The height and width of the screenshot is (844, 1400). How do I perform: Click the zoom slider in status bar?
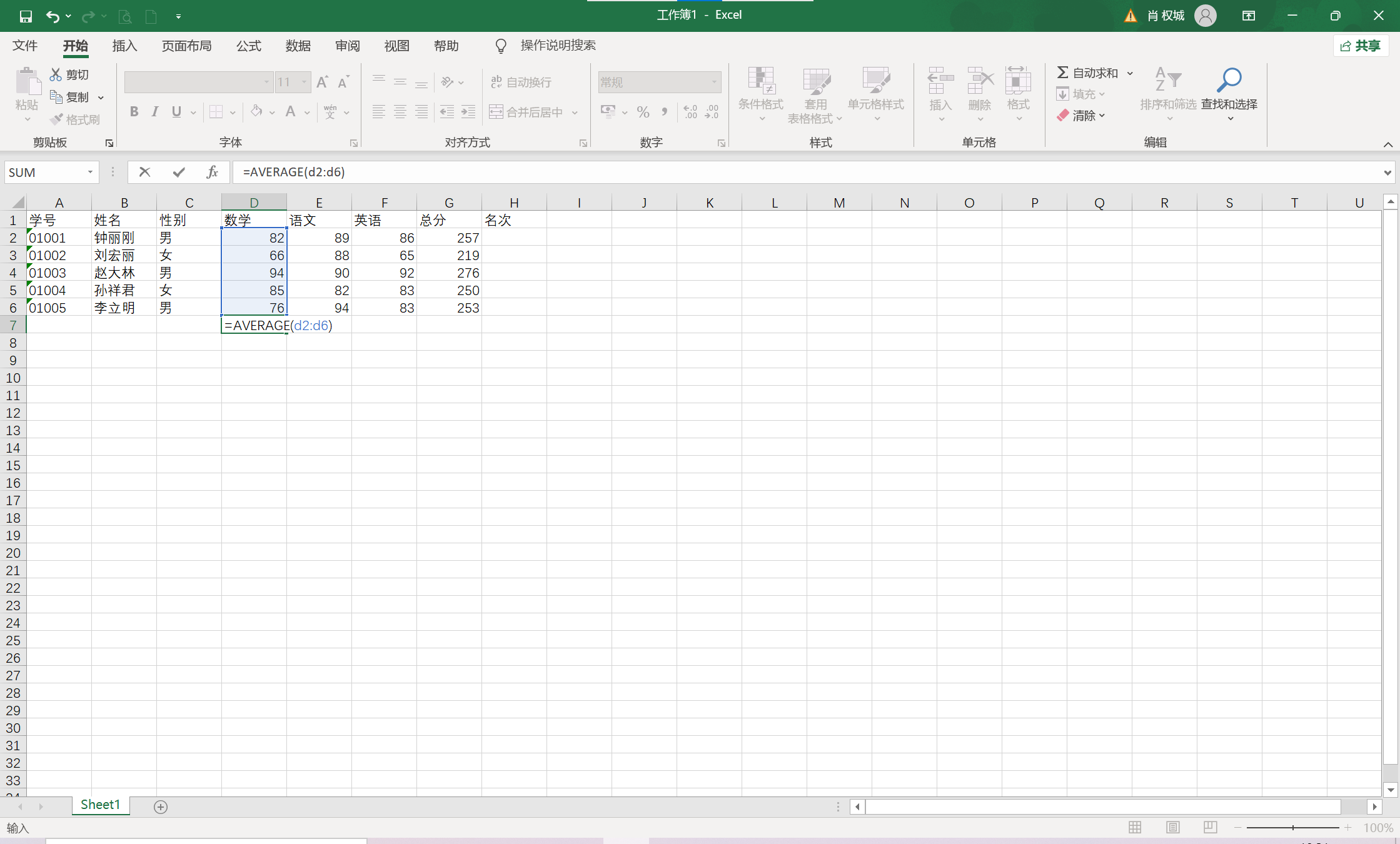point(1292,827)
